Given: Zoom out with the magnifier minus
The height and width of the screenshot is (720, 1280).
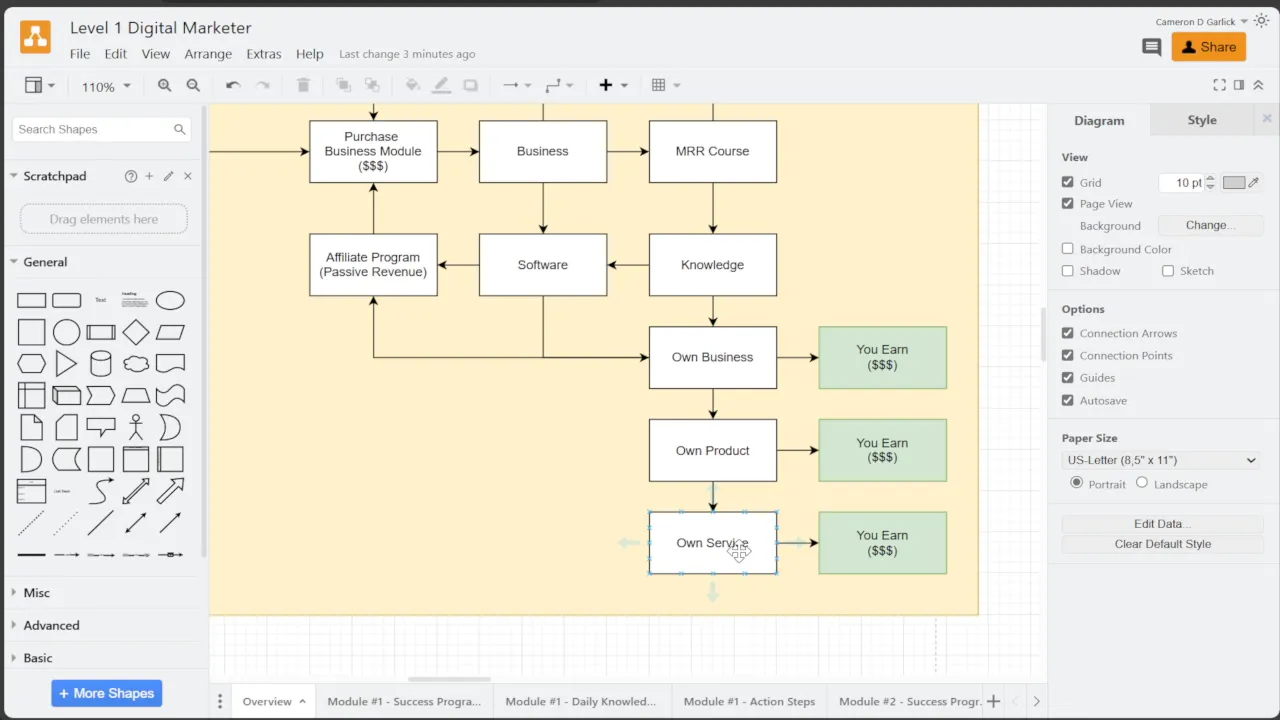Looking at the screenshot, I should tap(193, 86).
